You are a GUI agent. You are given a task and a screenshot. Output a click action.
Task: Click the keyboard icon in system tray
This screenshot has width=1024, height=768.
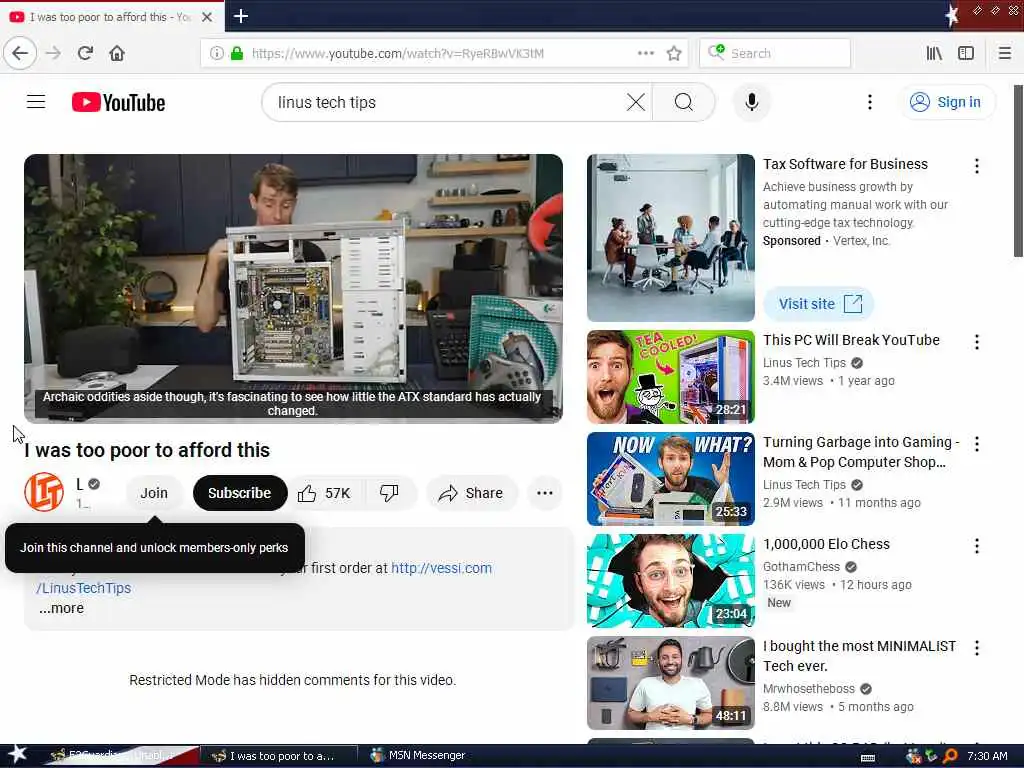[868, 758]
